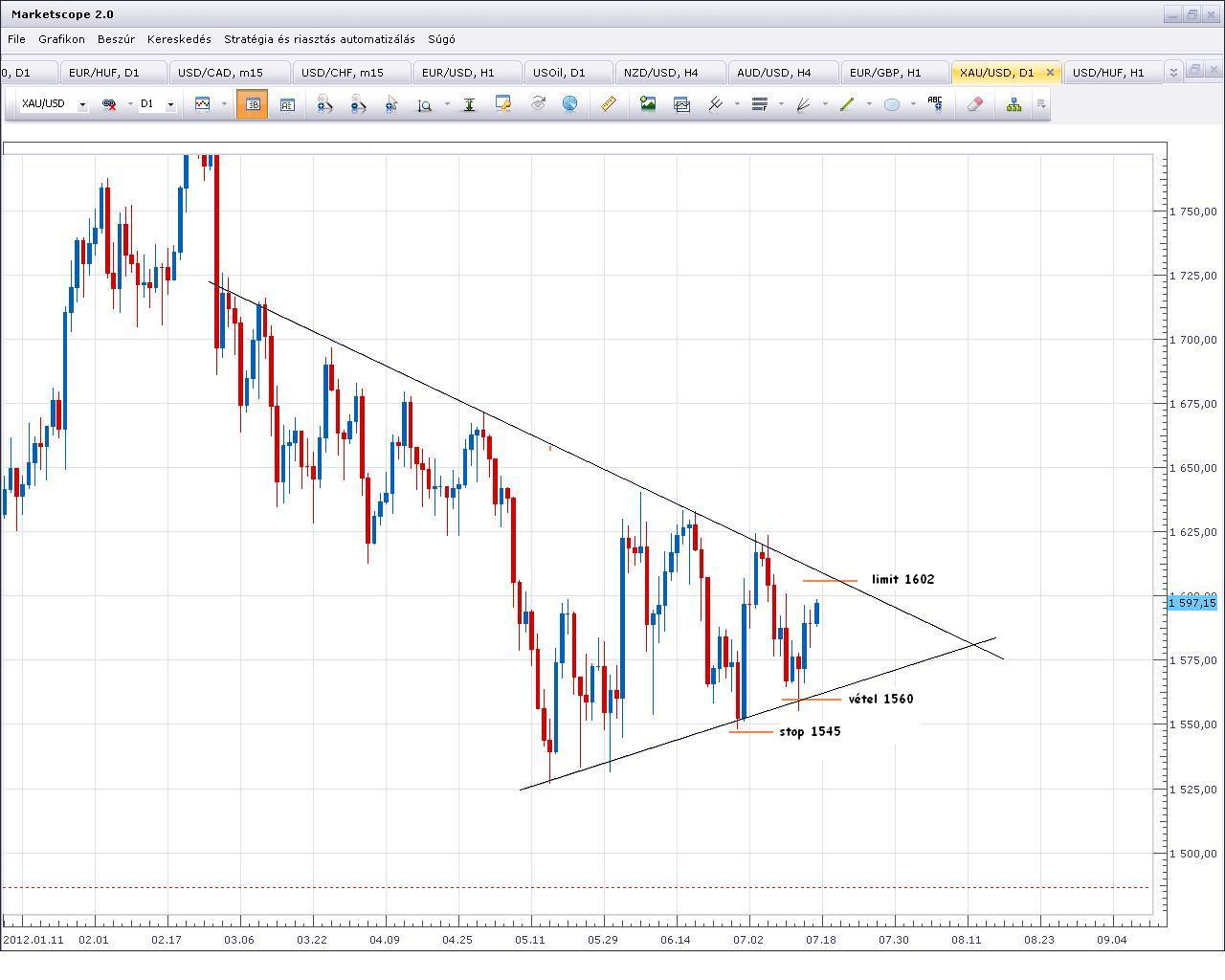
Task: Click the 'stop 1545' chart label
Action: tap(810, 731)
